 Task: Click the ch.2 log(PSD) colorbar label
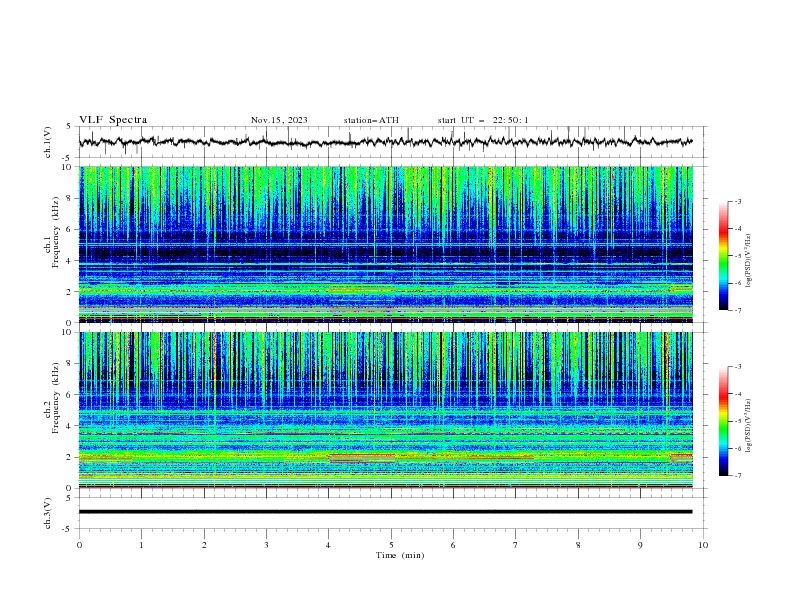[749, 426]
